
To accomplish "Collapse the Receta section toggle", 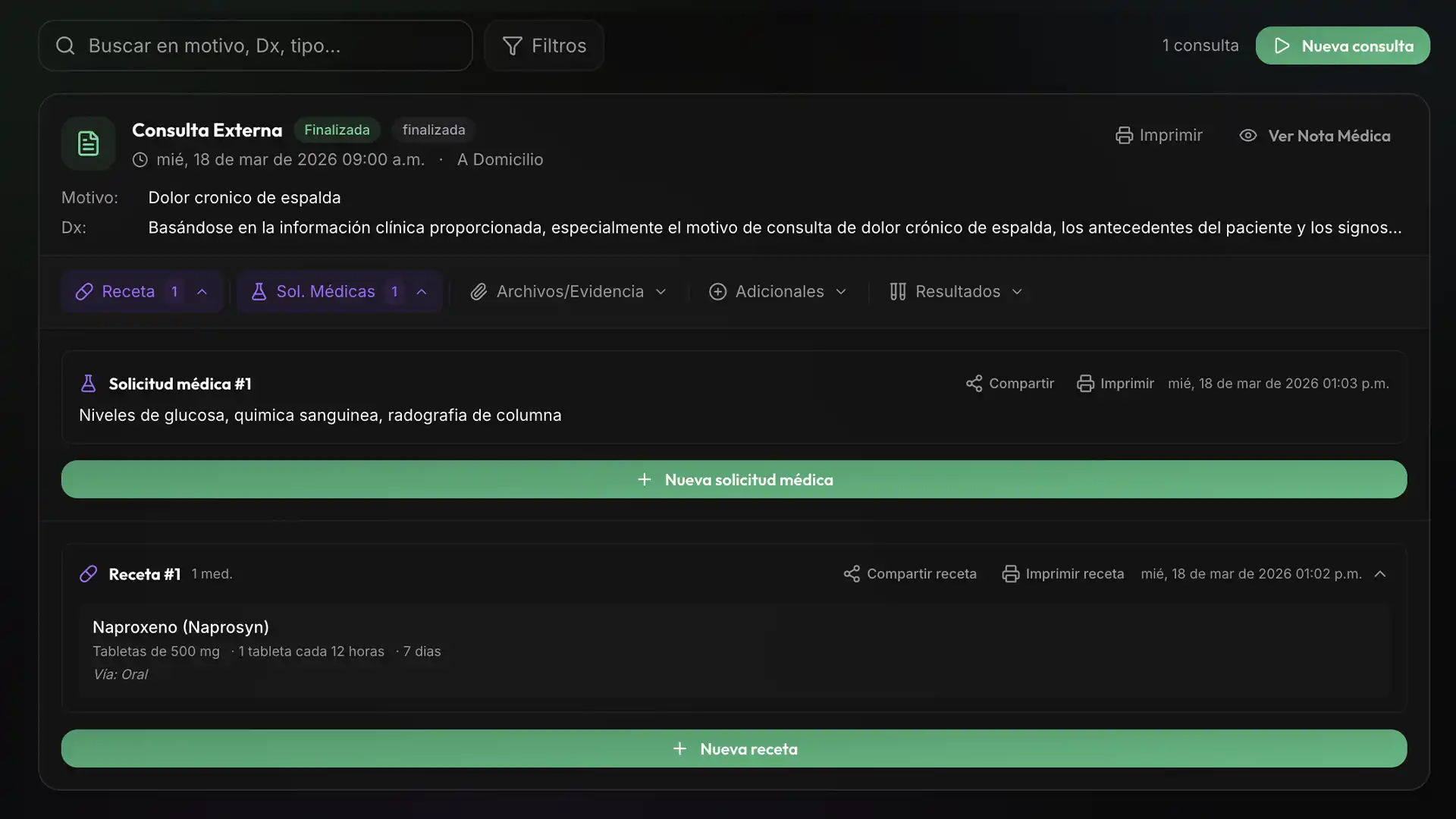I will [202, 292].
